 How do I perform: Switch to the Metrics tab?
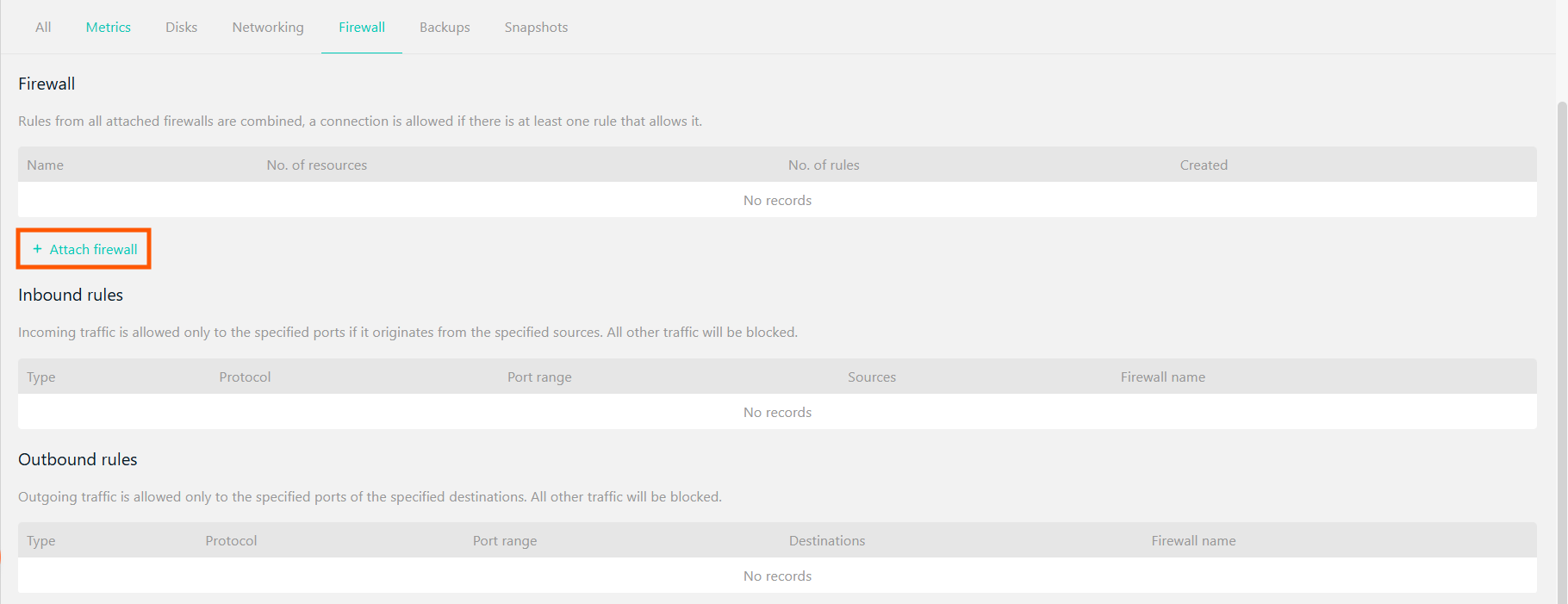click(108, 27)
